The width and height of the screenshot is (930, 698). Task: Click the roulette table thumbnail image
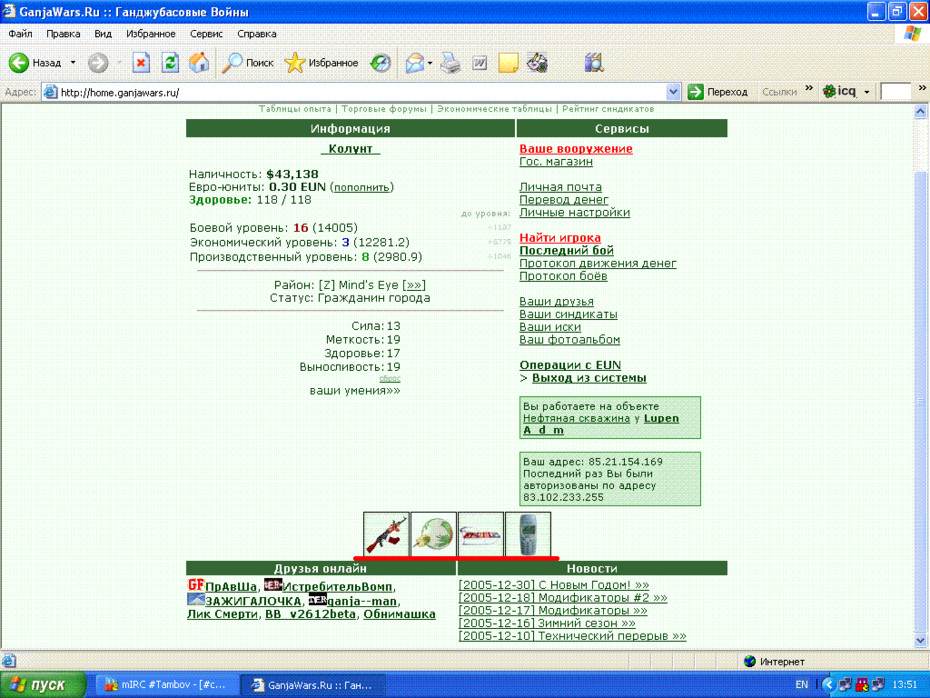[x=481, y=534]
